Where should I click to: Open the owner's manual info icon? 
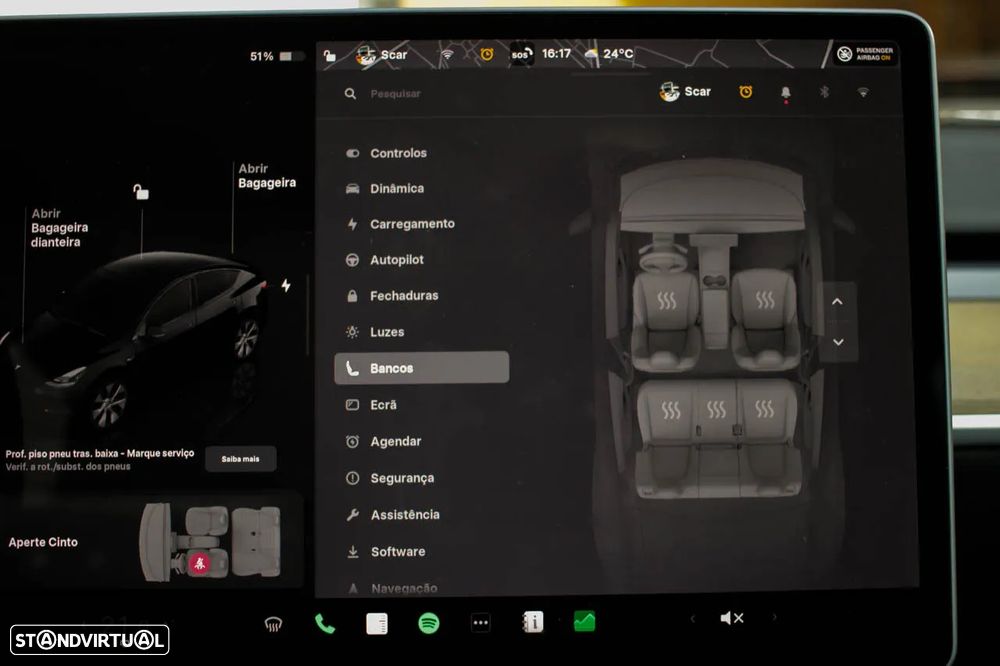click(x=533, y=621)
